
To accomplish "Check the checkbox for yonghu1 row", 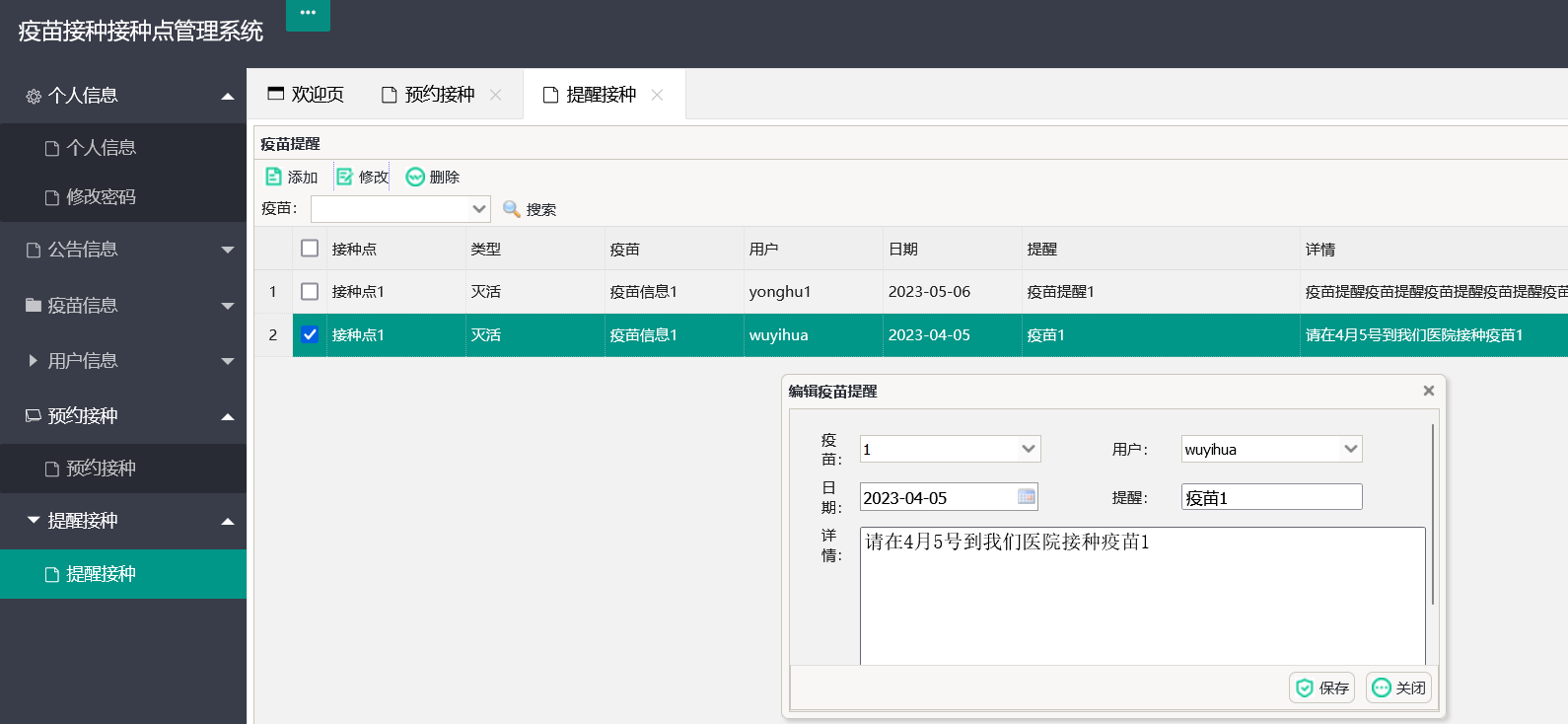I will tap(310, 292).
